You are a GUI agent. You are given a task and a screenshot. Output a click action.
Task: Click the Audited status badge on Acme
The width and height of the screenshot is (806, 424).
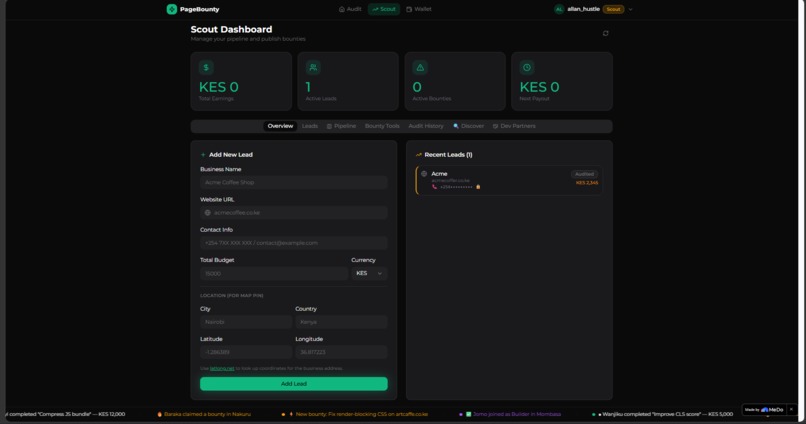tap(584, 174)
